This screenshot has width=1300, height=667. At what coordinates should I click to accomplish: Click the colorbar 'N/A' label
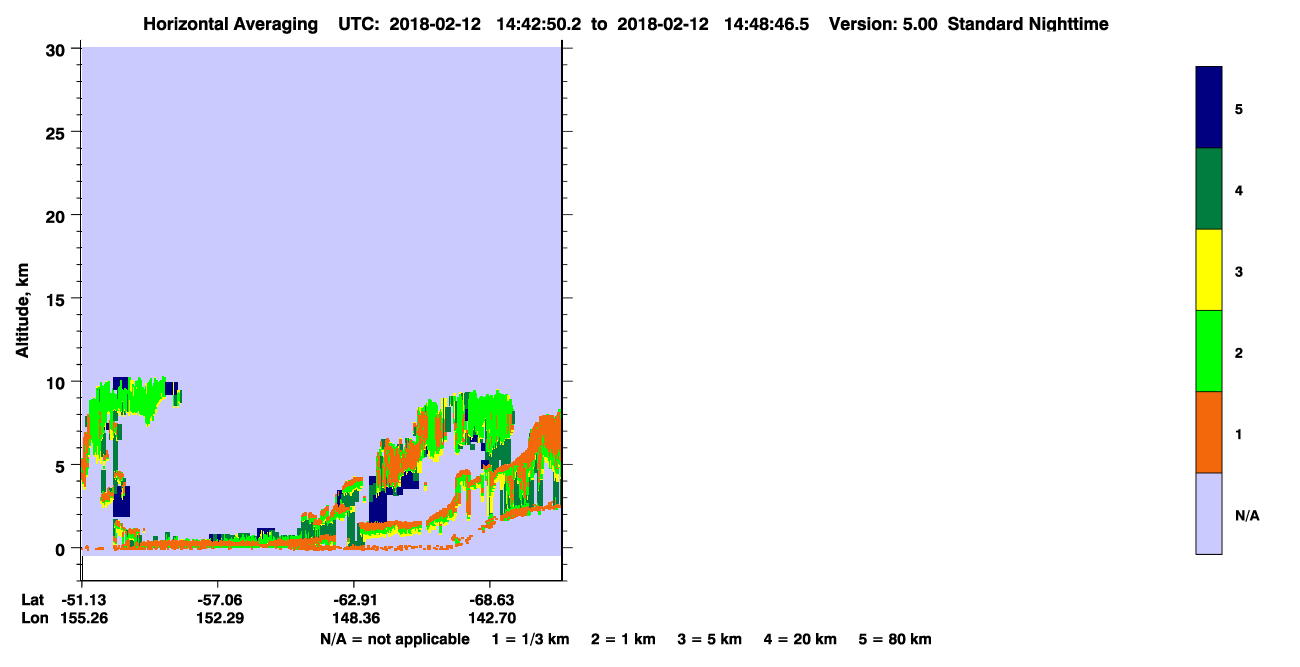tap(1247, 515)
